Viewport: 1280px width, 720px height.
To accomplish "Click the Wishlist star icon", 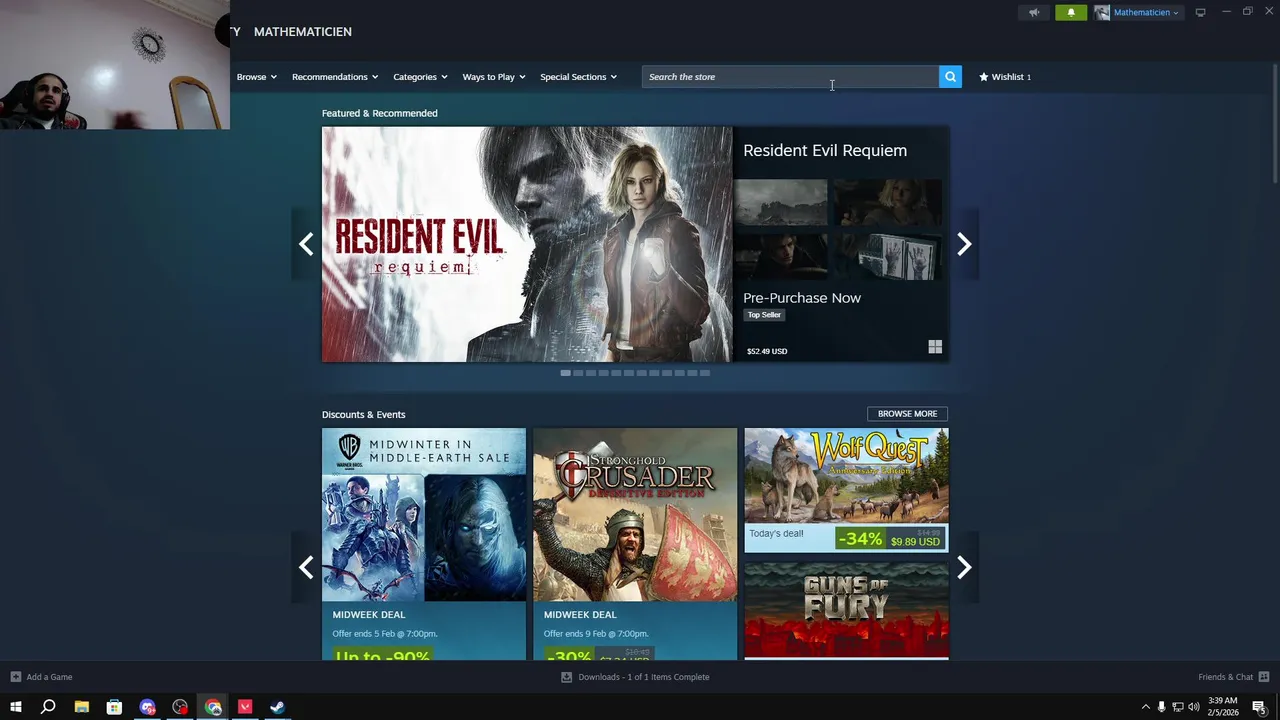I will click(x=984, y=77).
